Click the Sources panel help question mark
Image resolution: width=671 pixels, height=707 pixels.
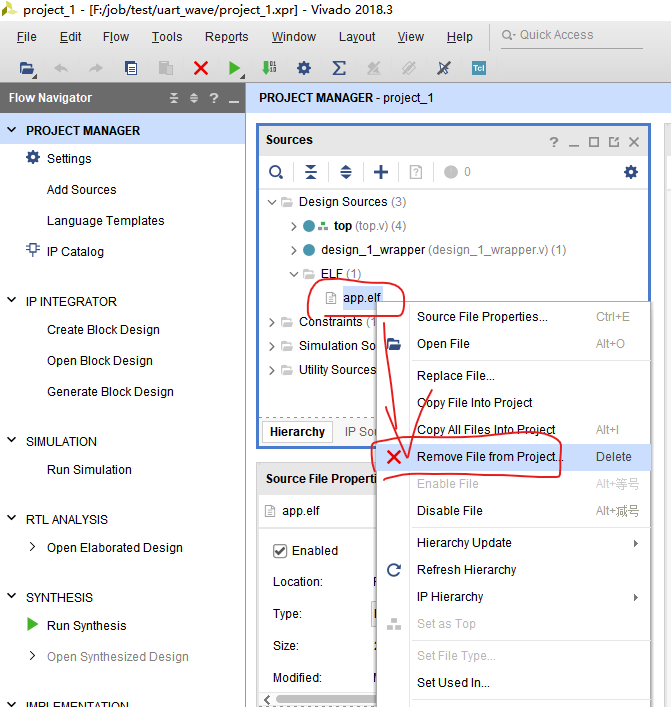(x=554, y=142)
